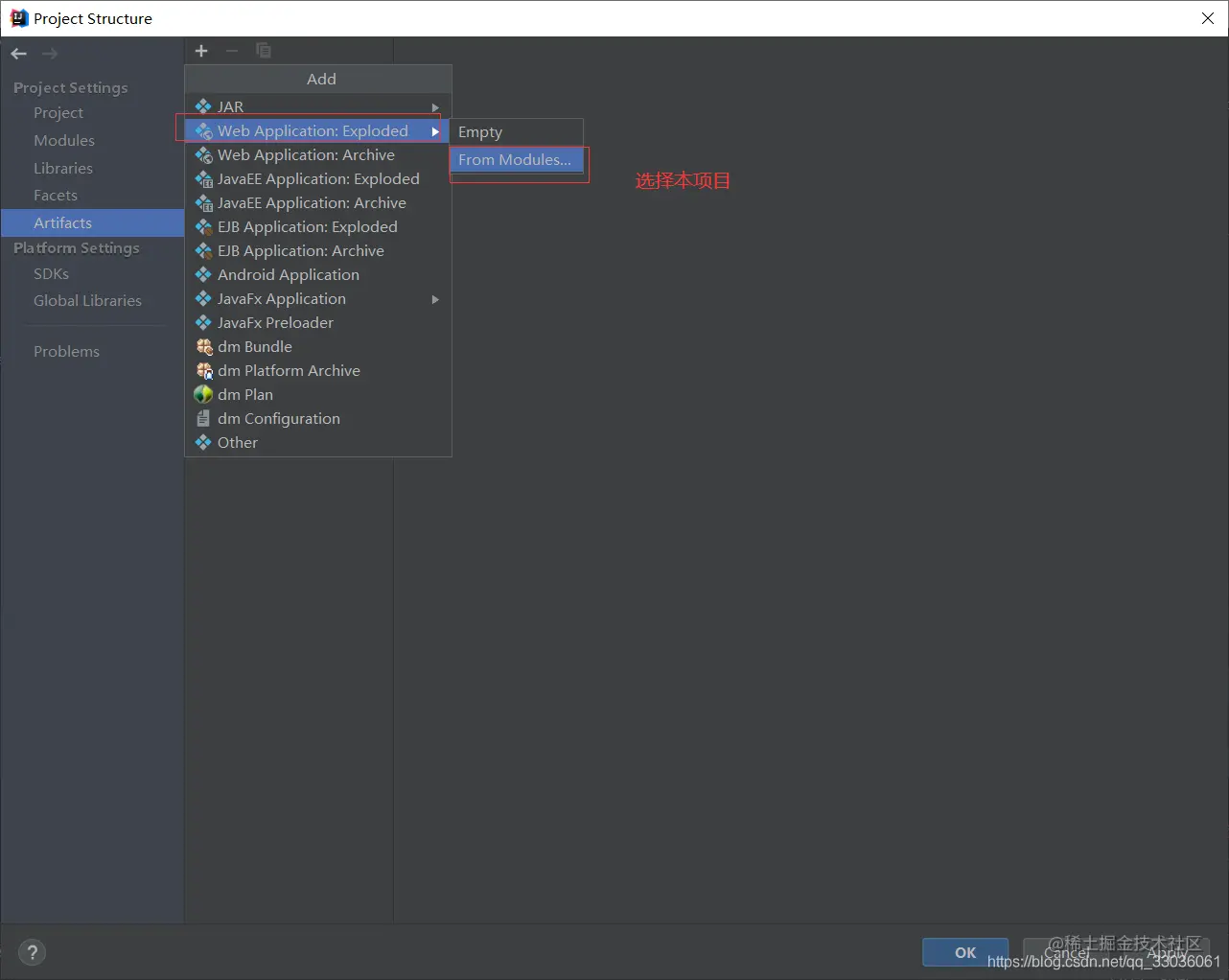This screenshot has width=1229, height=980.
Task: Expand the Web Application: Exploded submenu arrow
Action: 435,131
